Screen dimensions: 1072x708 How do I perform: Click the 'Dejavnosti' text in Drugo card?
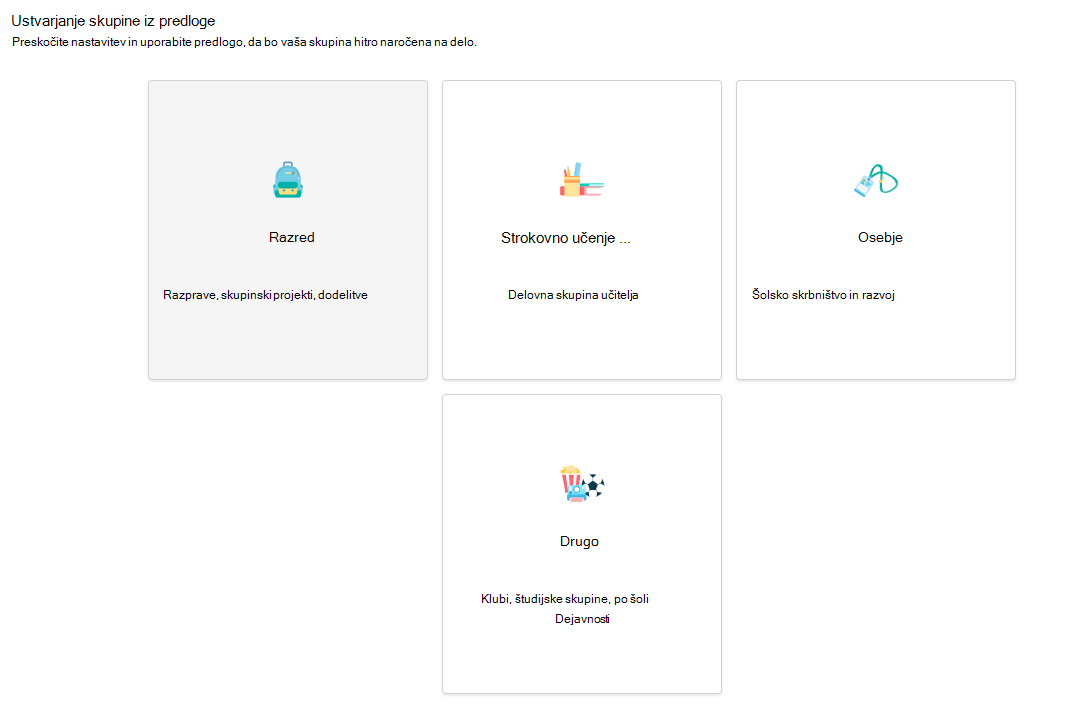[582, 619]
